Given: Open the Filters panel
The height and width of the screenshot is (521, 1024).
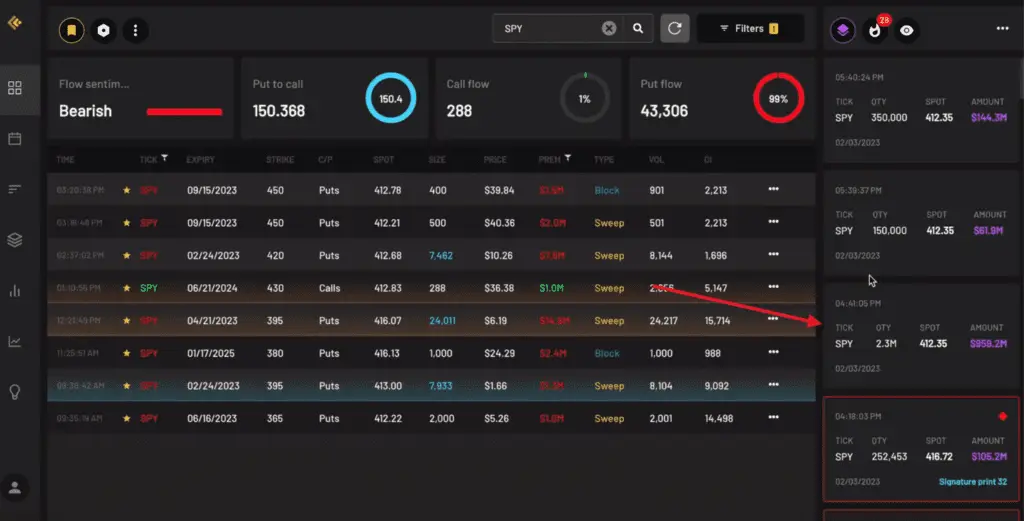Looking at the screenshot, I should click(x=750, y=28).
